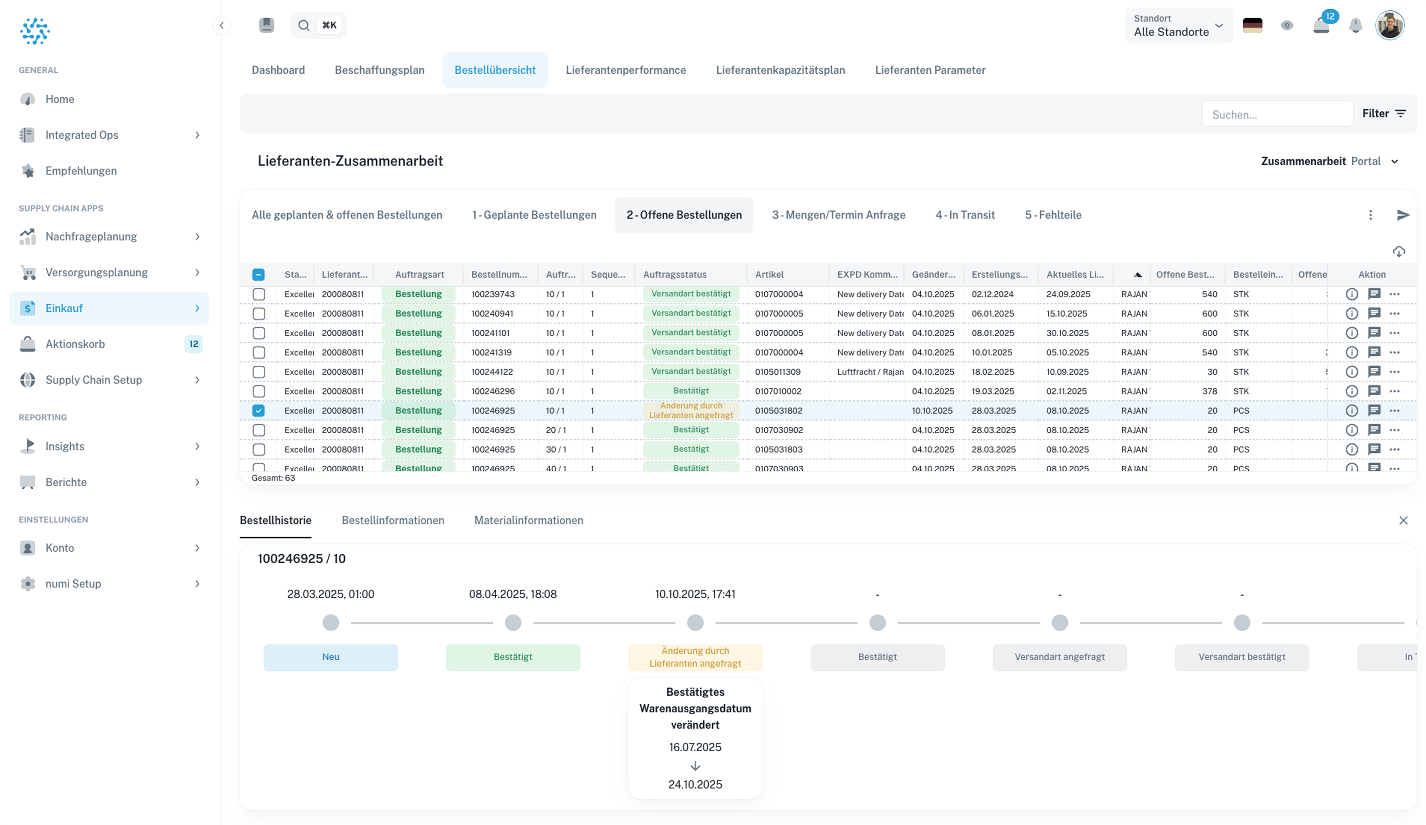Uncheck the selected row for order 100246925
This screenshot has width=1426, height=825.
(258, 410)
